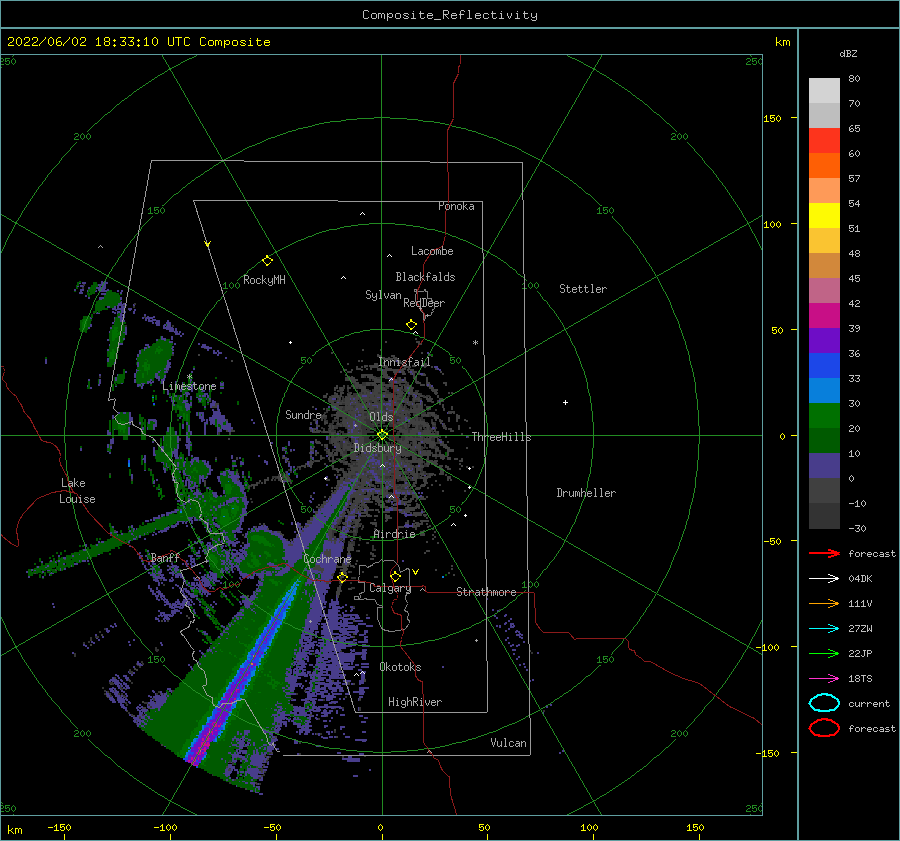Click the Stettler city label

click(x=583, y=289)
